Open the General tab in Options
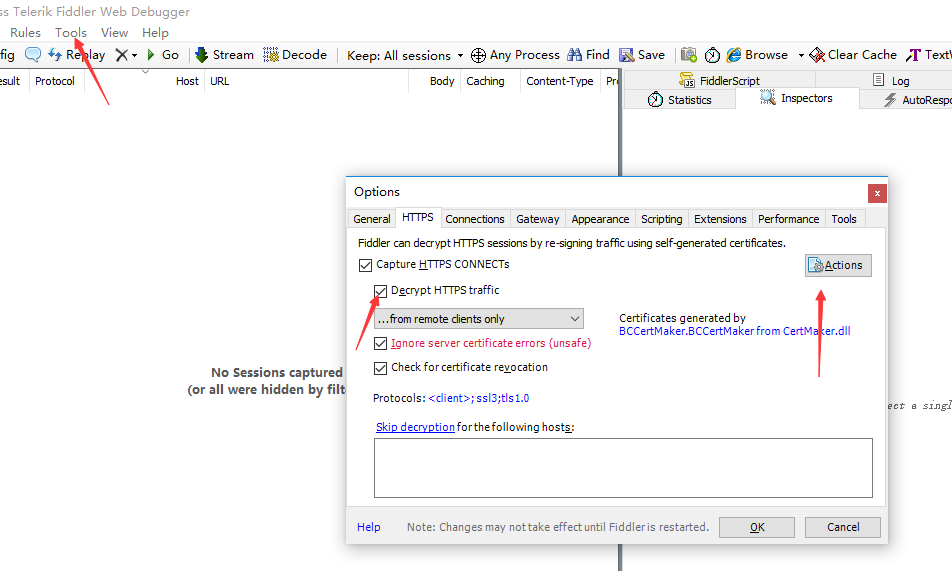 click(372, 219)
